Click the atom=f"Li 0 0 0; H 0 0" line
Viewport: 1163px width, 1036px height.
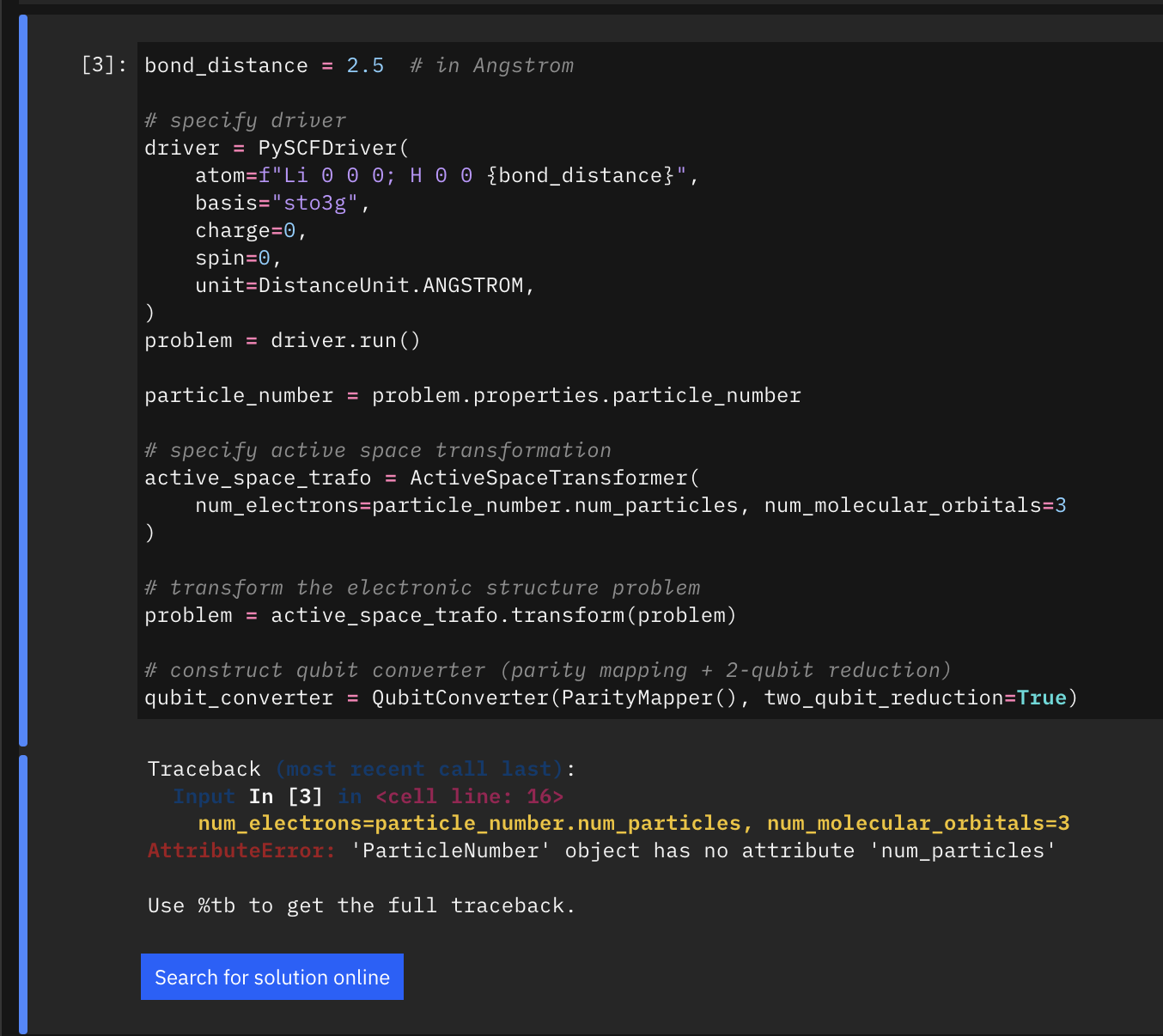tap(447, 175)
